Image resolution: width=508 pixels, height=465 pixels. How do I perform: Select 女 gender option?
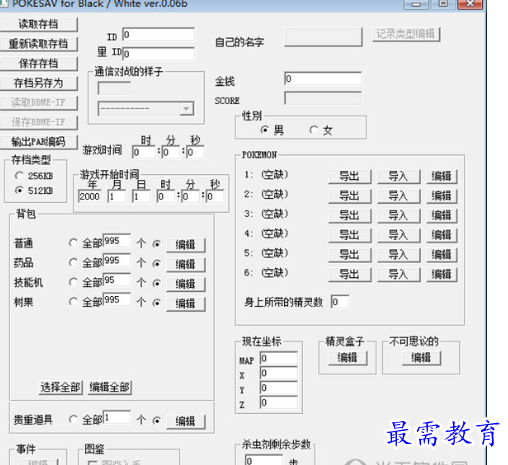click(x=313, y=130)
